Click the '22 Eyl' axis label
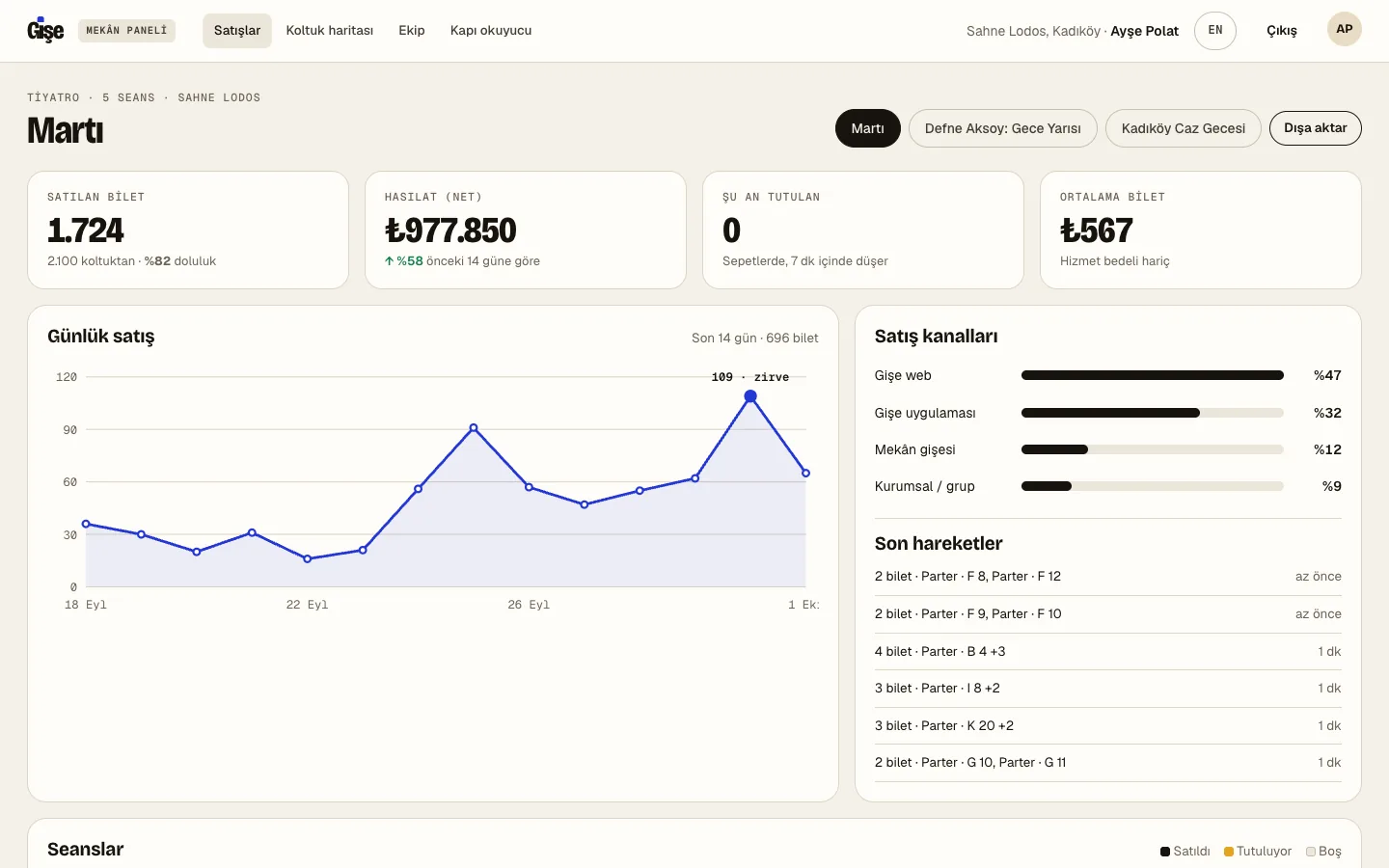 point(307,605)
